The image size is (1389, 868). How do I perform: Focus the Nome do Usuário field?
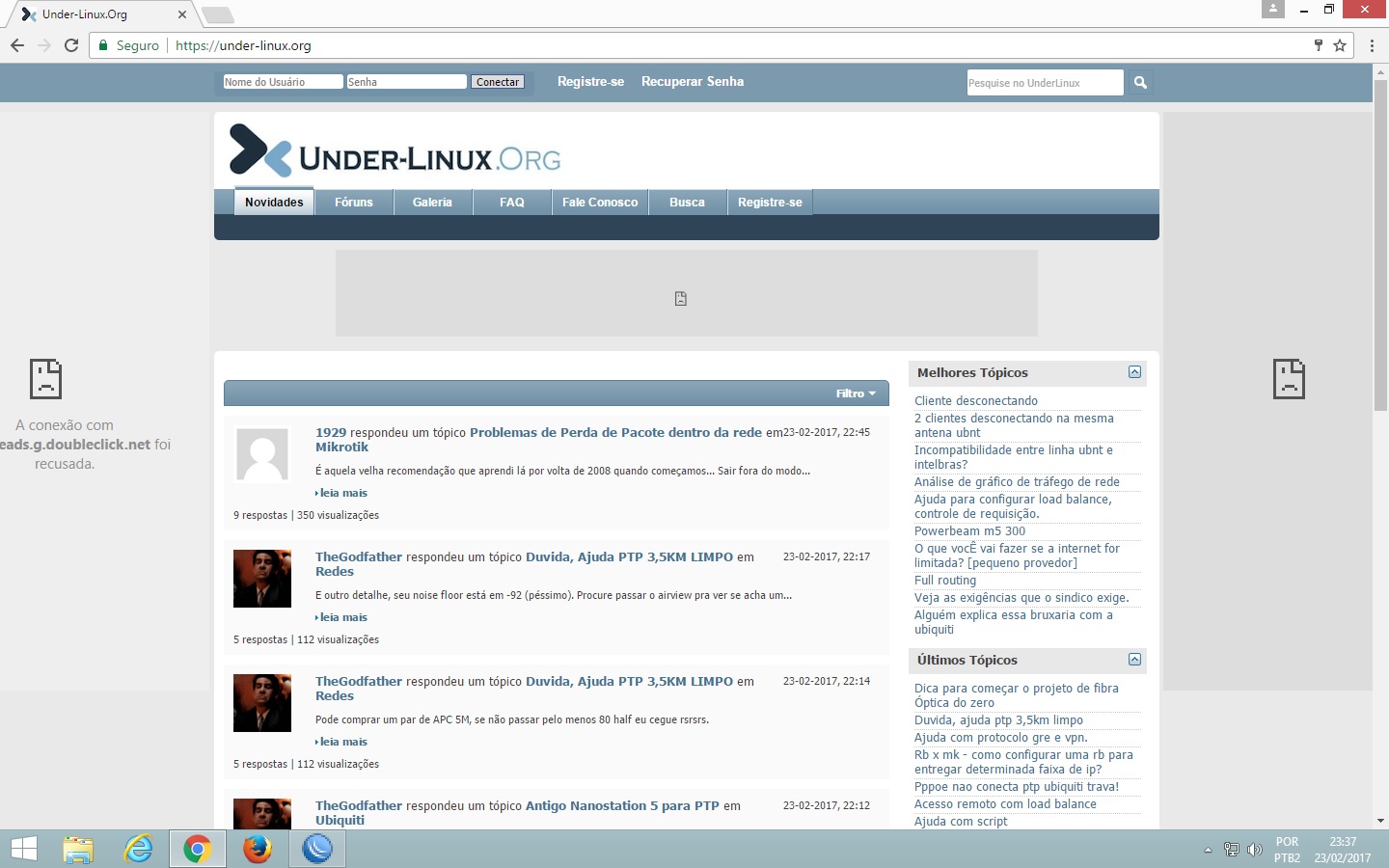coord(283,82)
